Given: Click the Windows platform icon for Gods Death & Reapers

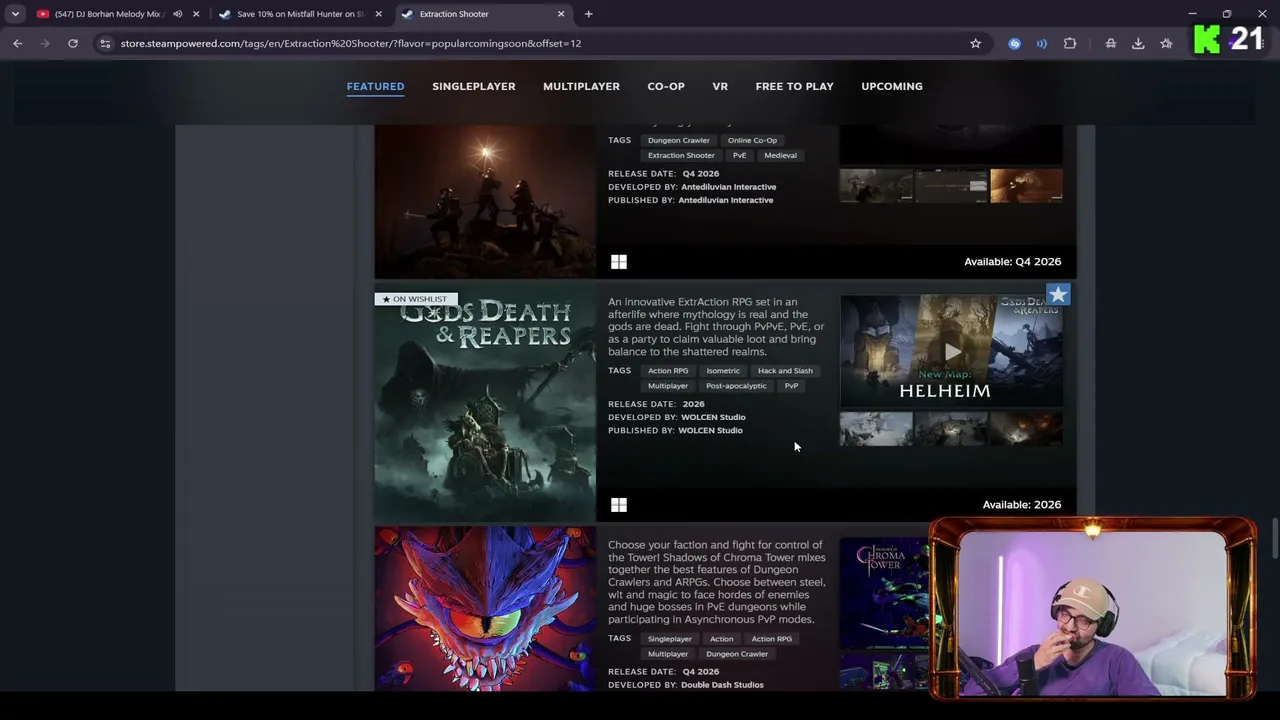Looking at the screenshot, I should pyautogui.click(x=619, y=505).
